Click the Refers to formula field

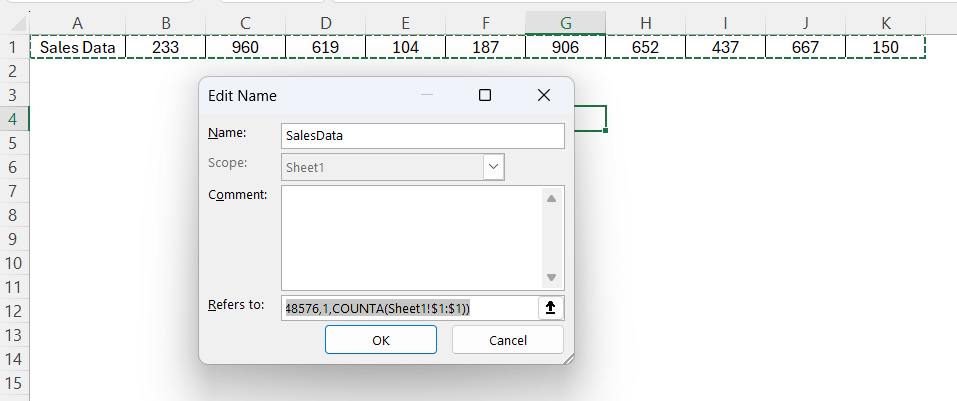point(410,308)
